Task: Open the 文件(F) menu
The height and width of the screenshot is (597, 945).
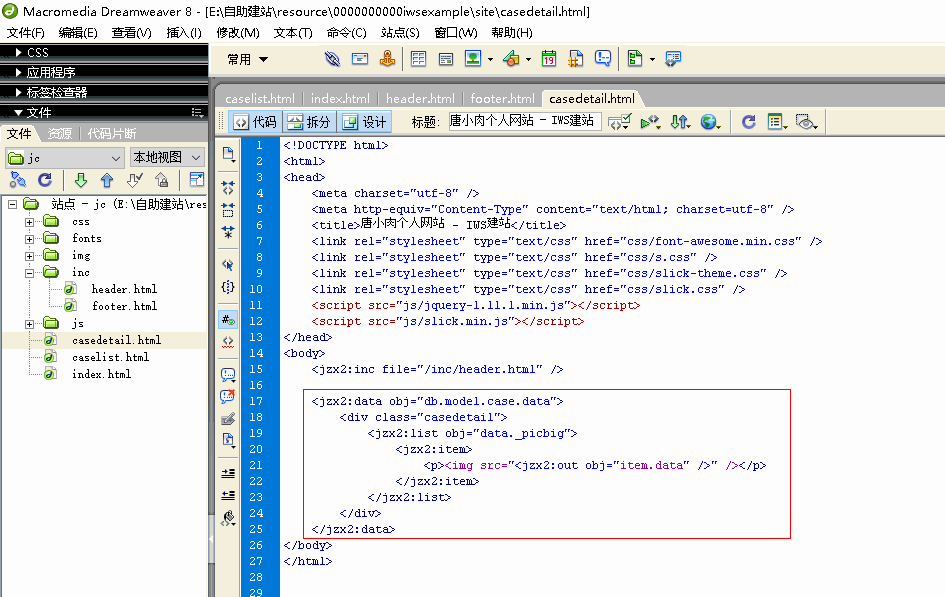Action: 26,33
